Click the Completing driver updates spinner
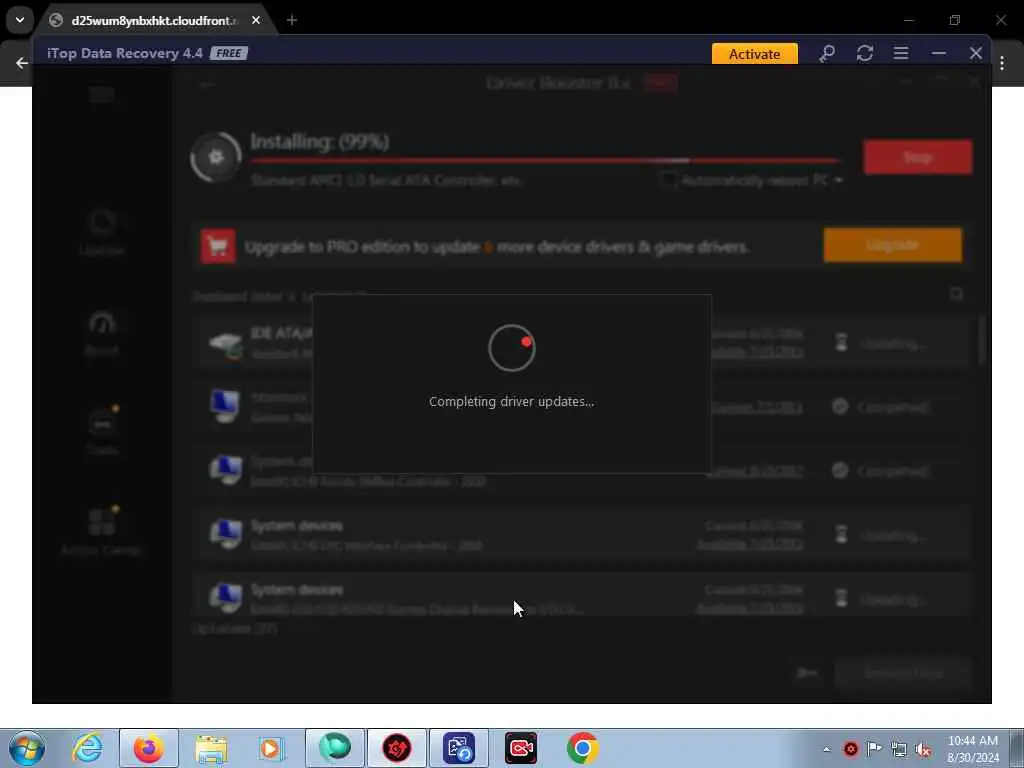The image size is (1024, 768). [x=511, y=348]
